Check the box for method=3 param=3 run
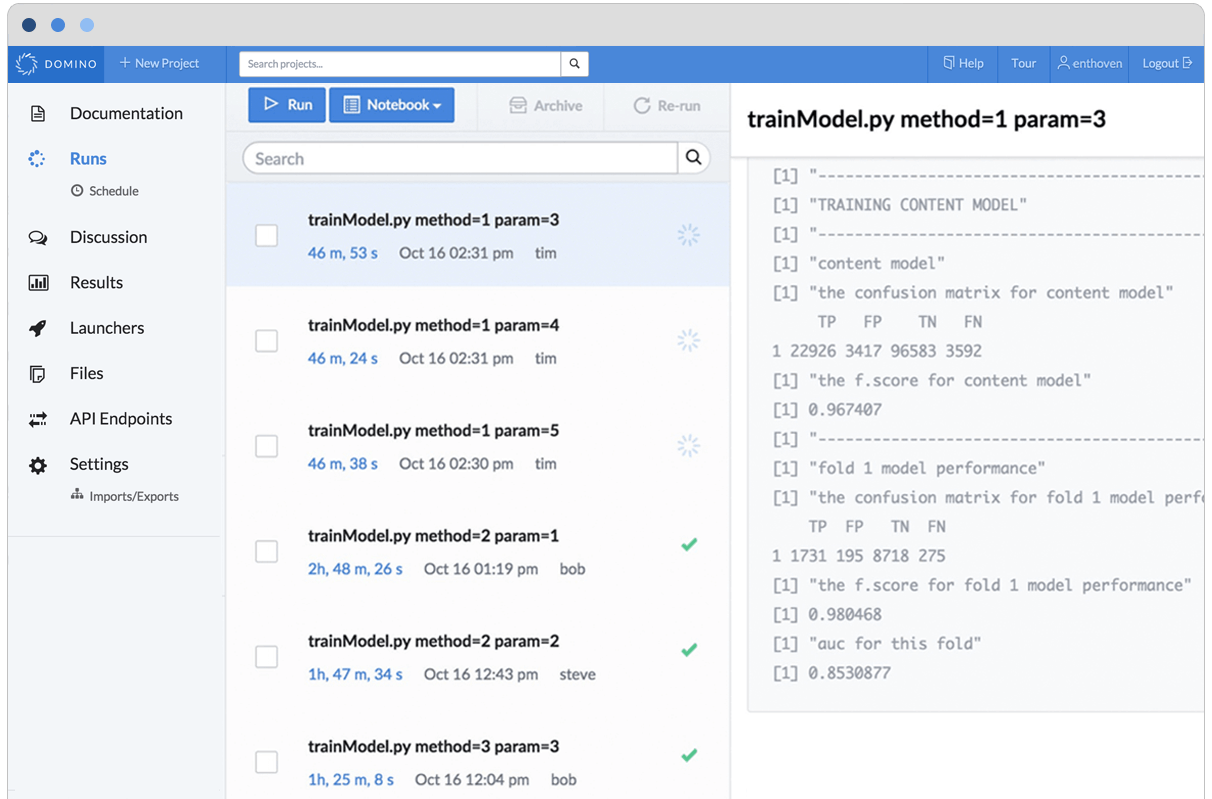This screenshot has height=799, width=1212. point(266,762)
